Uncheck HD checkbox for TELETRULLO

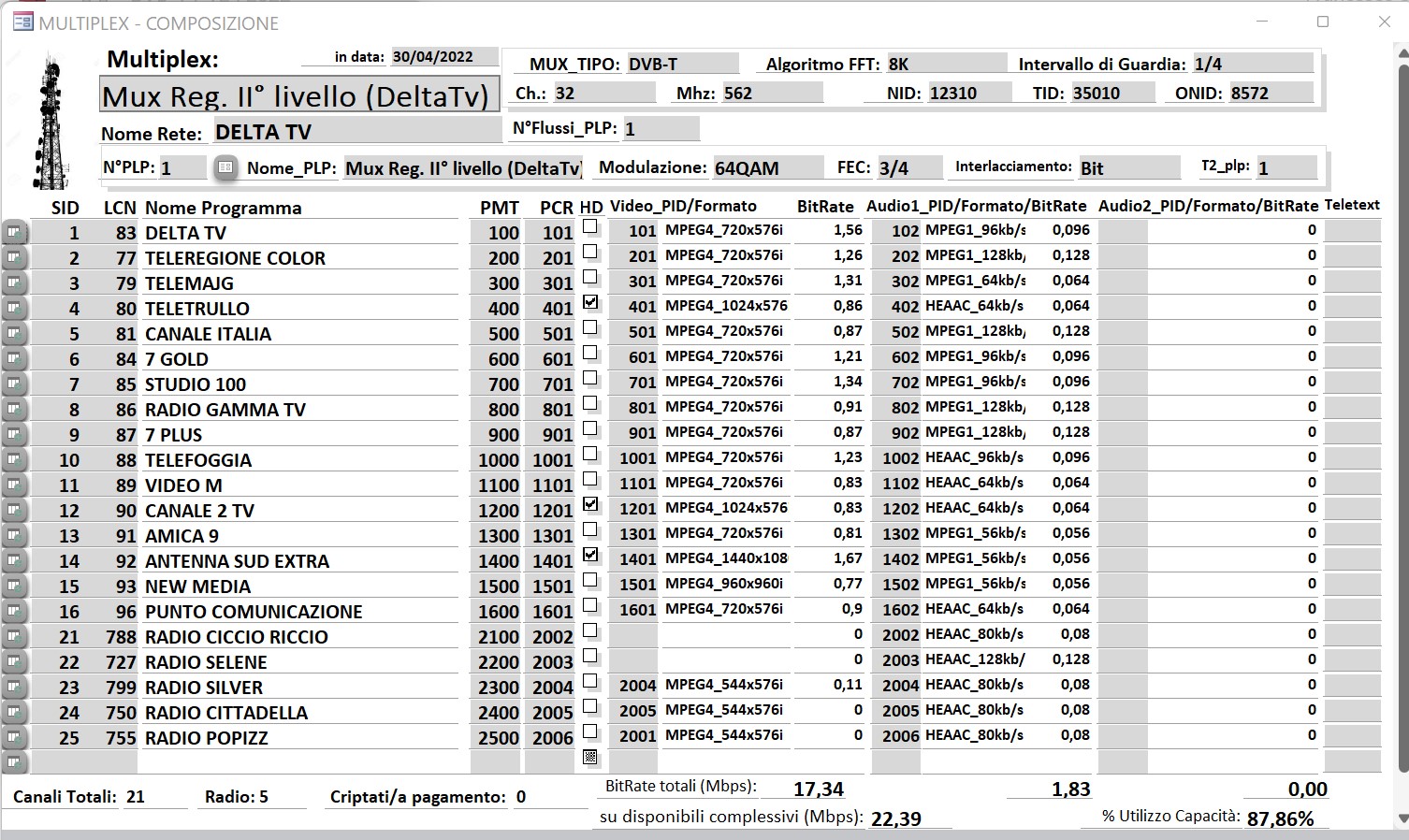point(590,302)
